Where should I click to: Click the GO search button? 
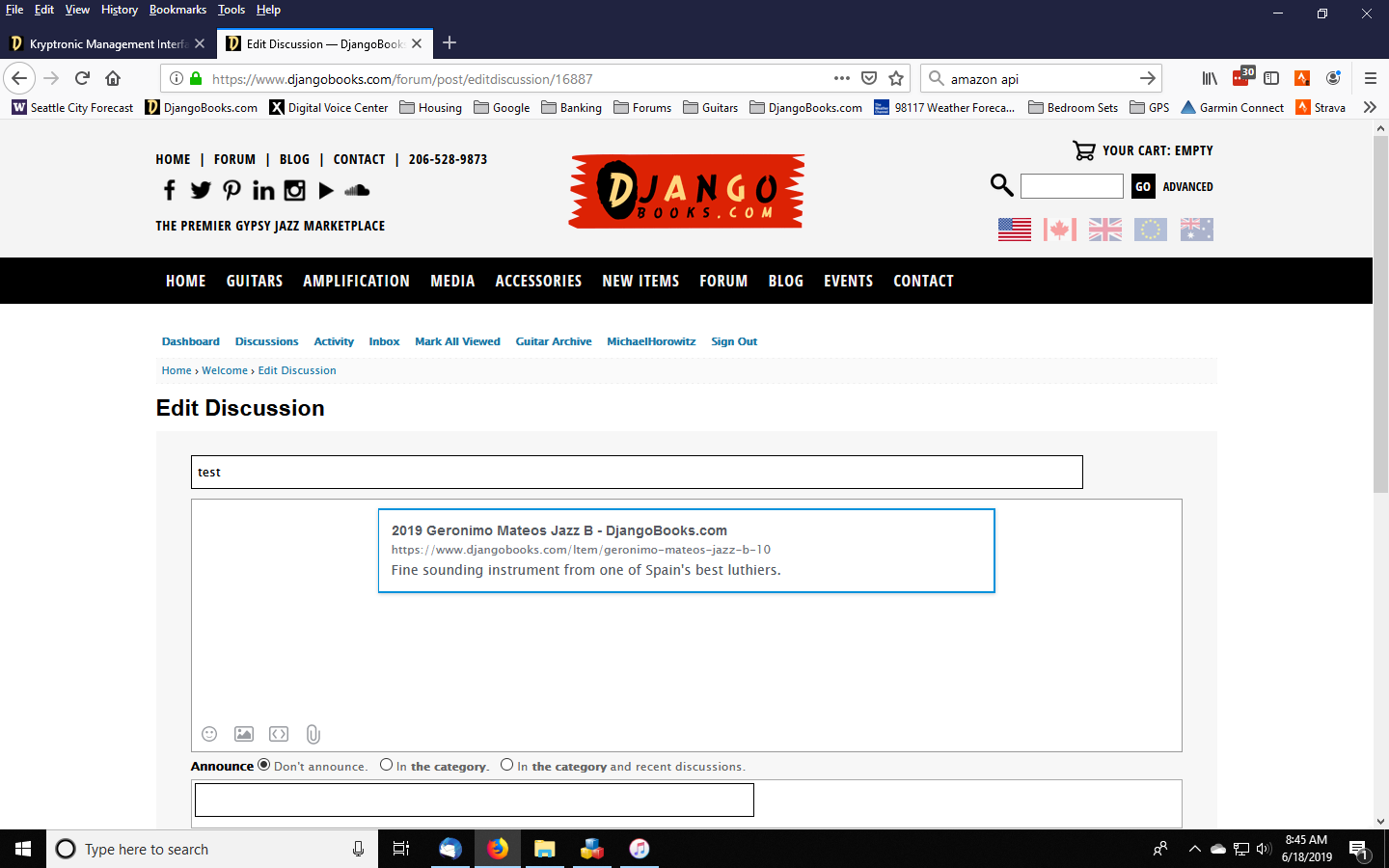(x=1143, y=186)
